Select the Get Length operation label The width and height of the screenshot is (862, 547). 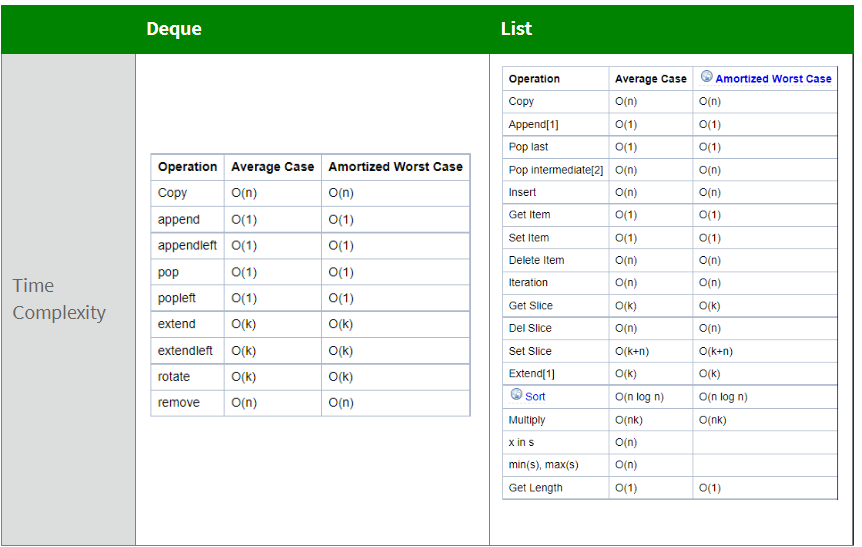point(535,488)
